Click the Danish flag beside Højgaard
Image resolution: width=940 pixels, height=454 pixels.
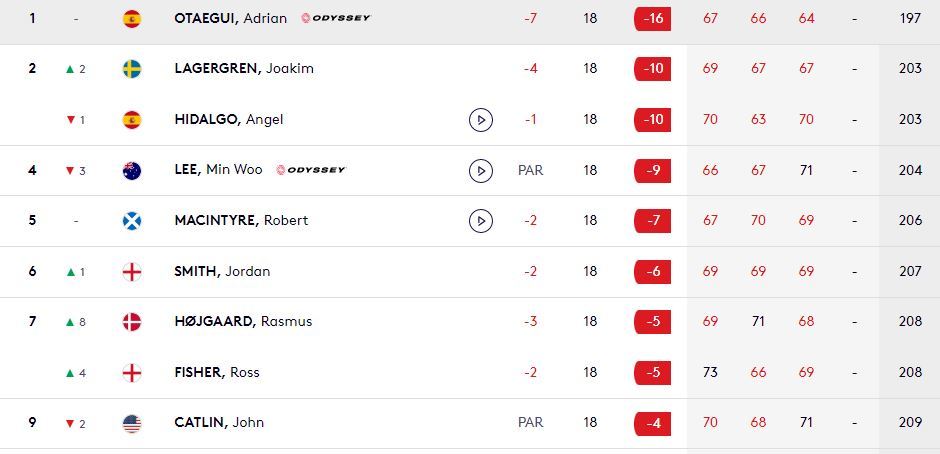(x=132, y=322)
